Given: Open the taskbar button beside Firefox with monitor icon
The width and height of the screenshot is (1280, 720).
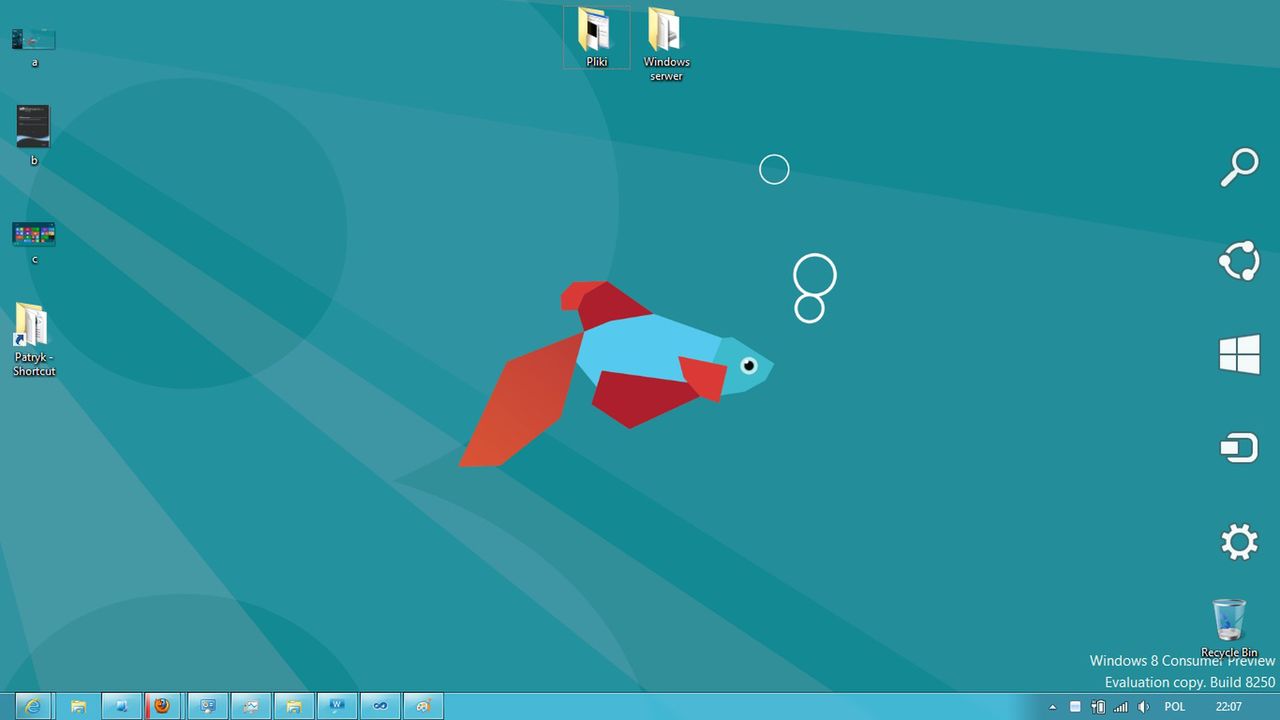Looking at the screenshot, I should [208, 706].
